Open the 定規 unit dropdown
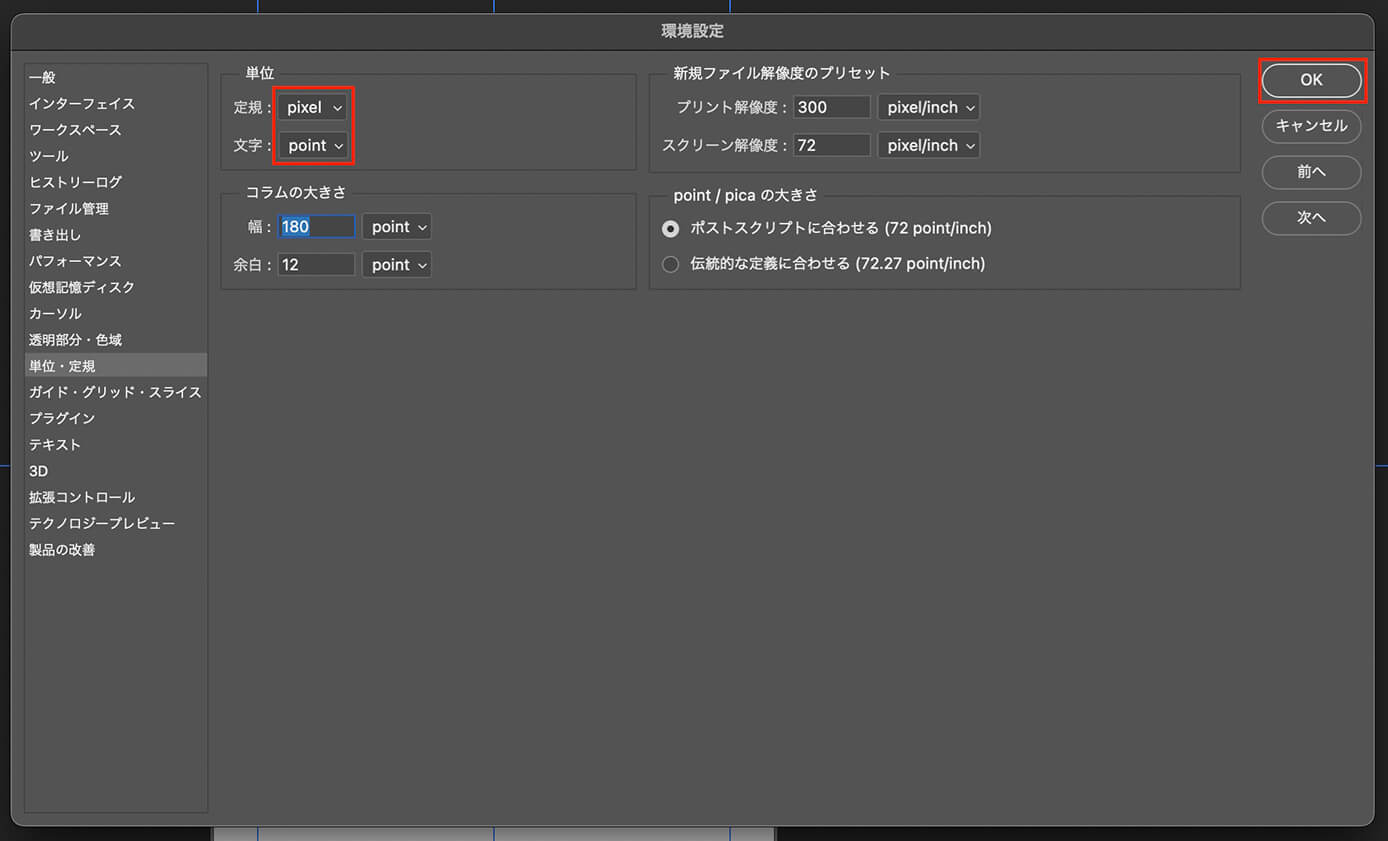This screenshot has height=841, width=1388. [x=314, y=107]
